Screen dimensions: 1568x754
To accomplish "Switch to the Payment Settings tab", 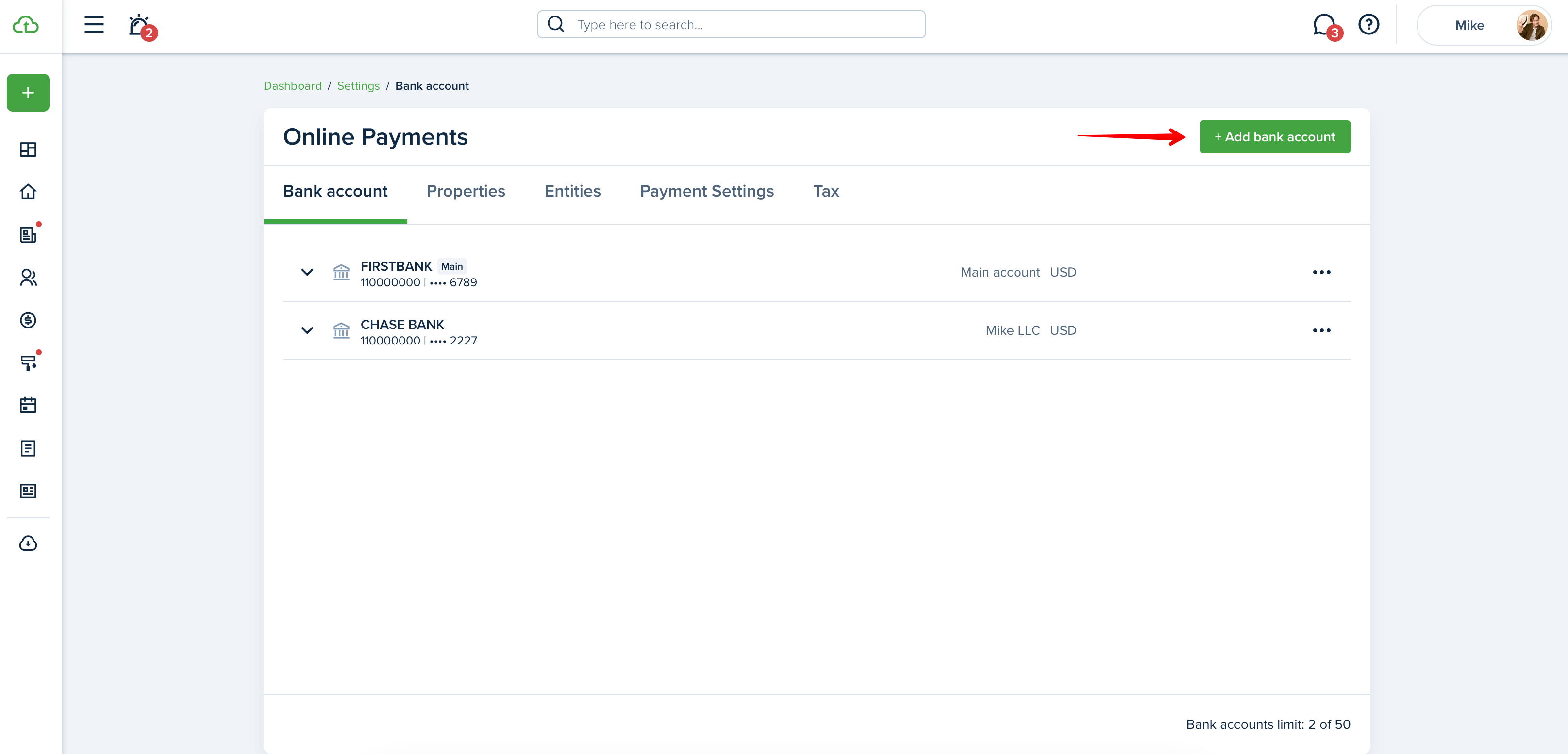I will tap(707, 191).
